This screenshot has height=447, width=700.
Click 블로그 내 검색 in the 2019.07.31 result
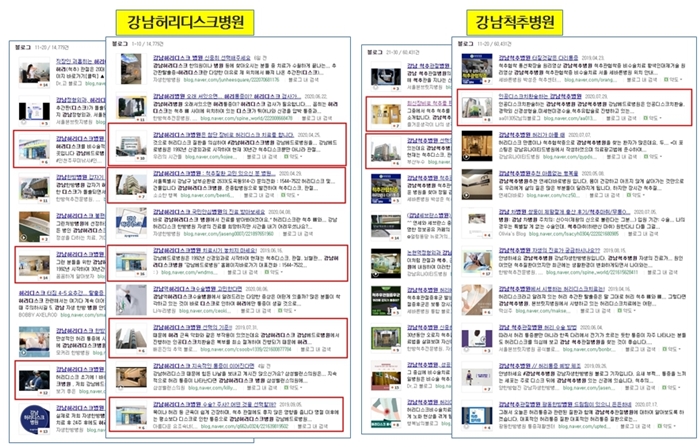tap(316, 349)
